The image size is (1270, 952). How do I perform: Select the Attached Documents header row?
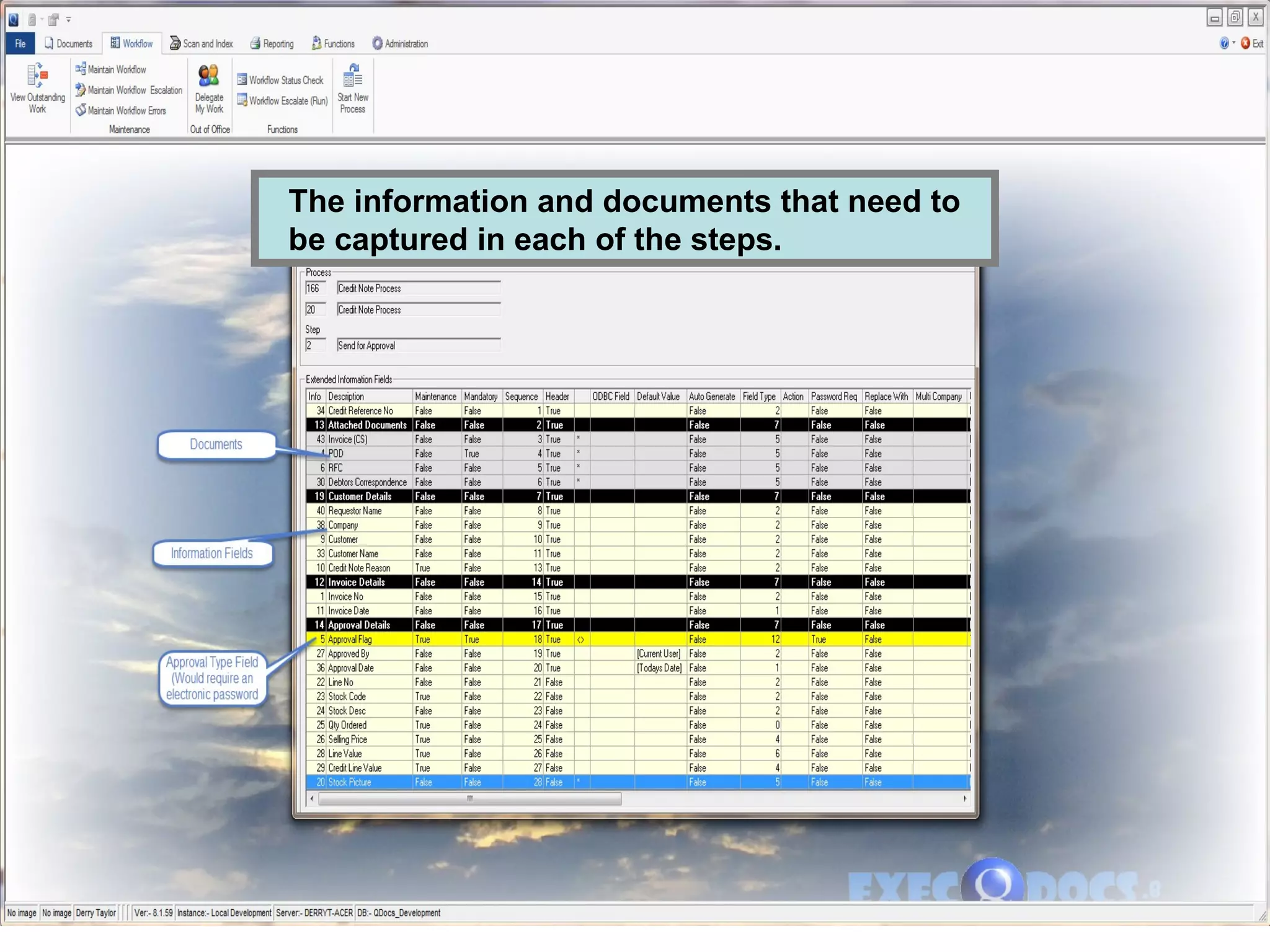[637, 425]
